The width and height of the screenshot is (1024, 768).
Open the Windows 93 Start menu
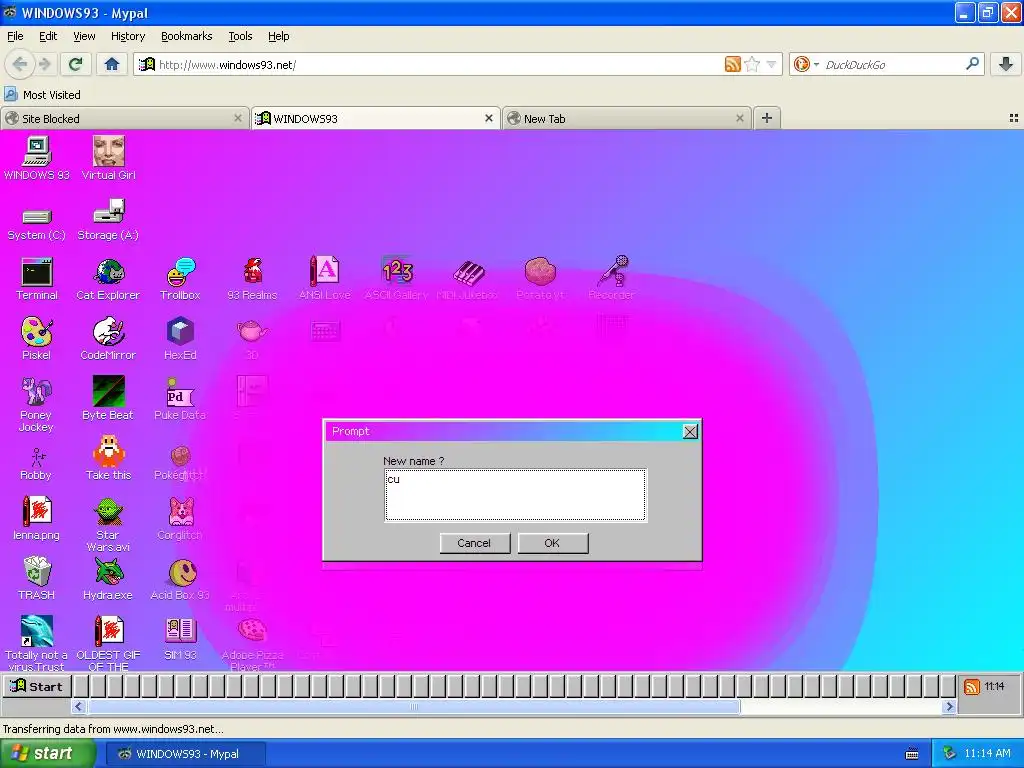[x=37, y=686]
